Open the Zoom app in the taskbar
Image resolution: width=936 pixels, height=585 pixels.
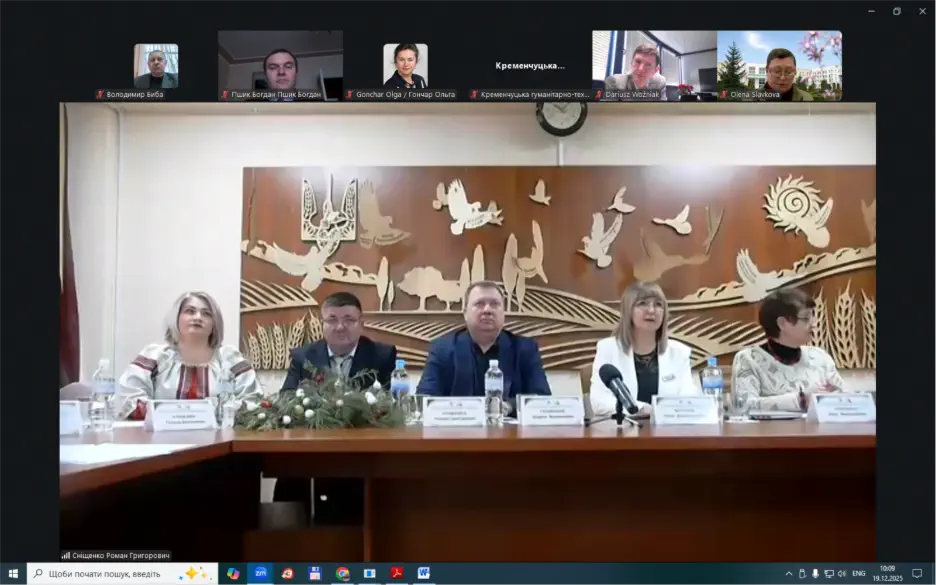coord(261,573)
